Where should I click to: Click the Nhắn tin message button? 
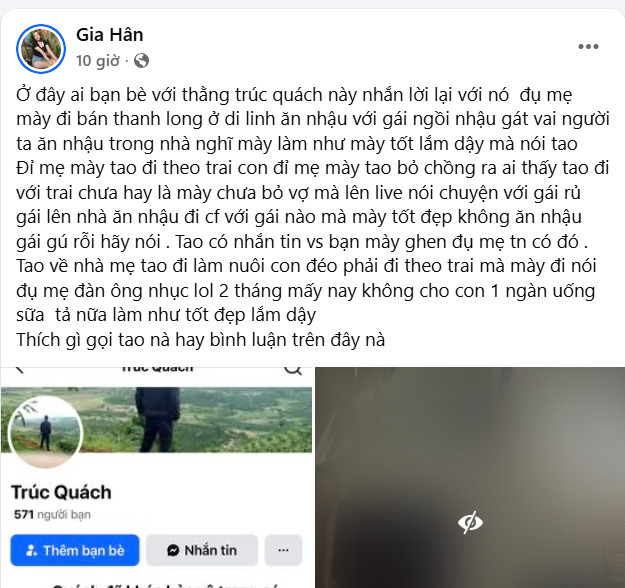point(202,551)
